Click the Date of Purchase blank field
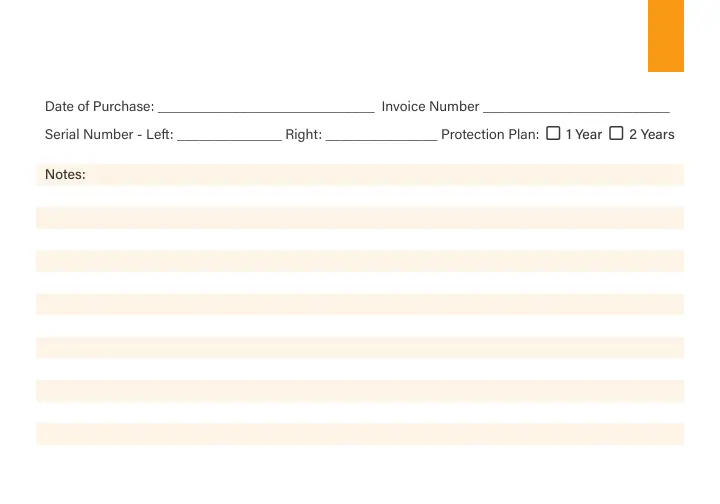720x504 pixels. point(266,105)
